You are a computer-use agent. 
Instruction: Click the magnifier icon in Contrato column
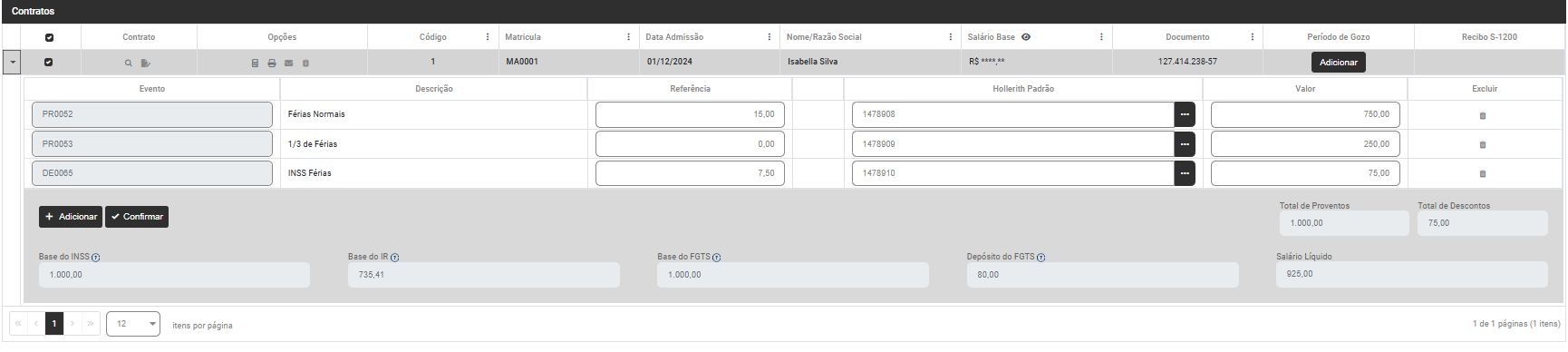[129, 64]
